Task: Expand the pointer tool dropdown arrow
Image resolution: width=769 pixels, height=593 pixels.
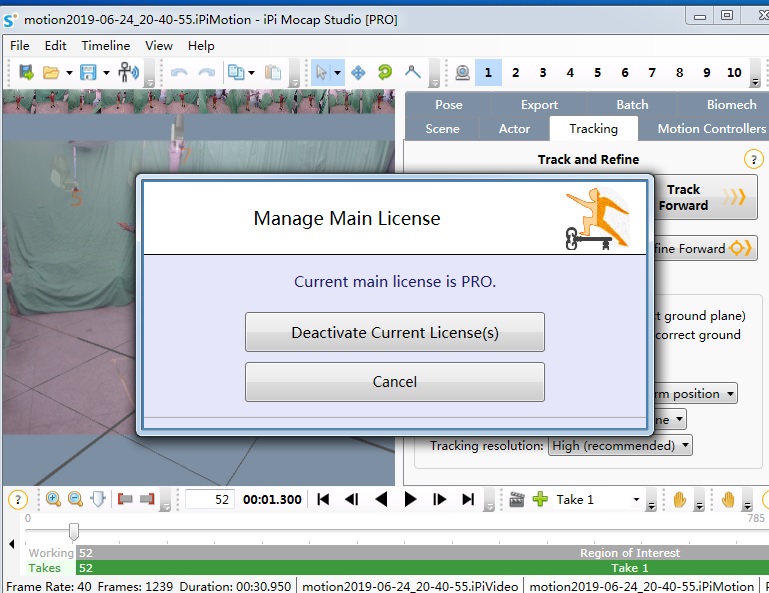Action: (x=337, y=73)
